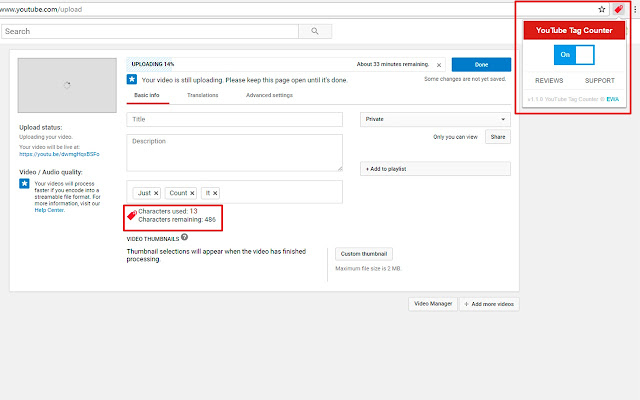Open the Add to playlist selector

pyautogui.click(x=435, y=169)
